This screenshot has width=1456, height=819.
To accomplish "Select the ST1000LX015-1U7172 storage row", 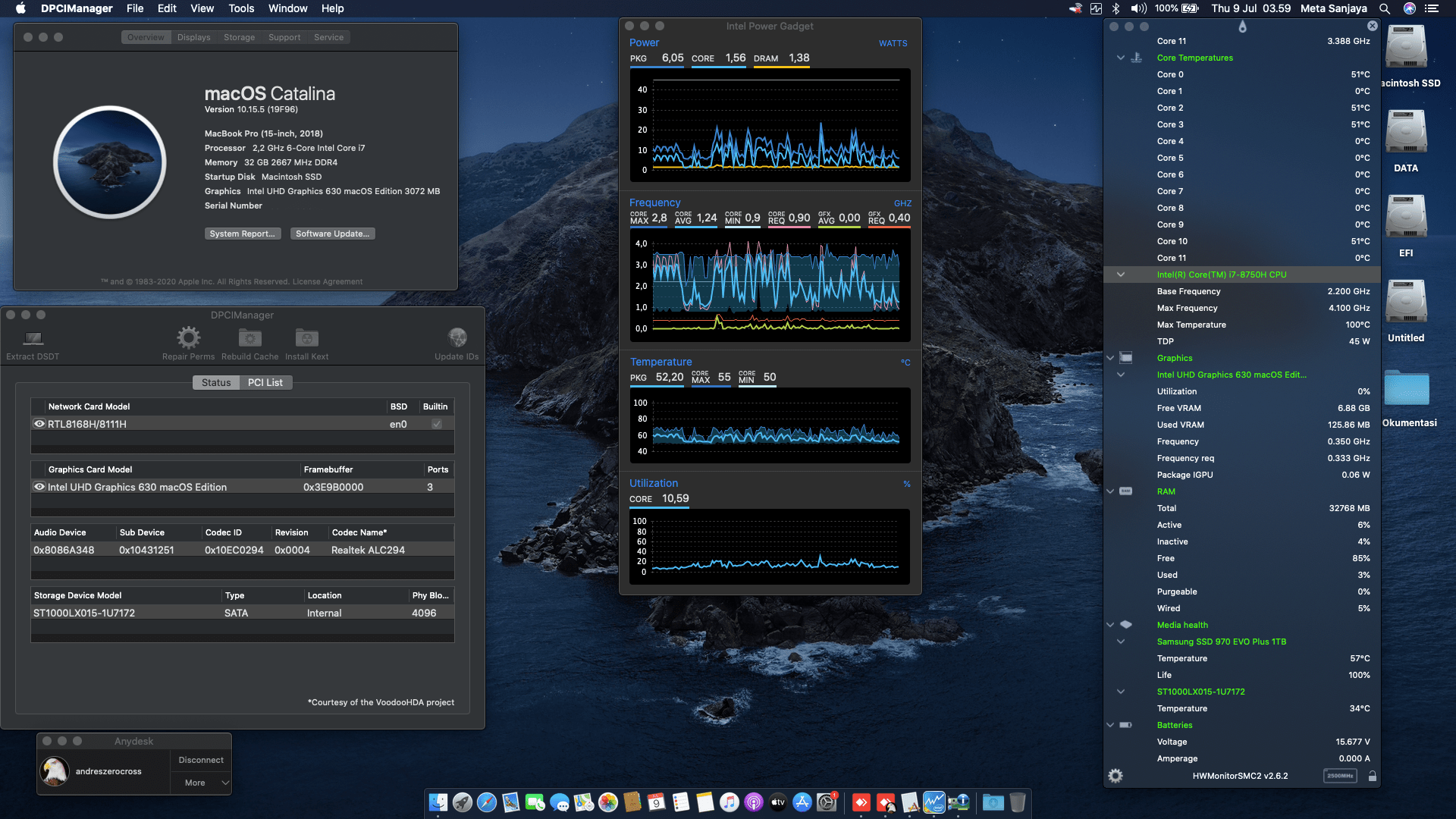I will [x=243, y=613].
